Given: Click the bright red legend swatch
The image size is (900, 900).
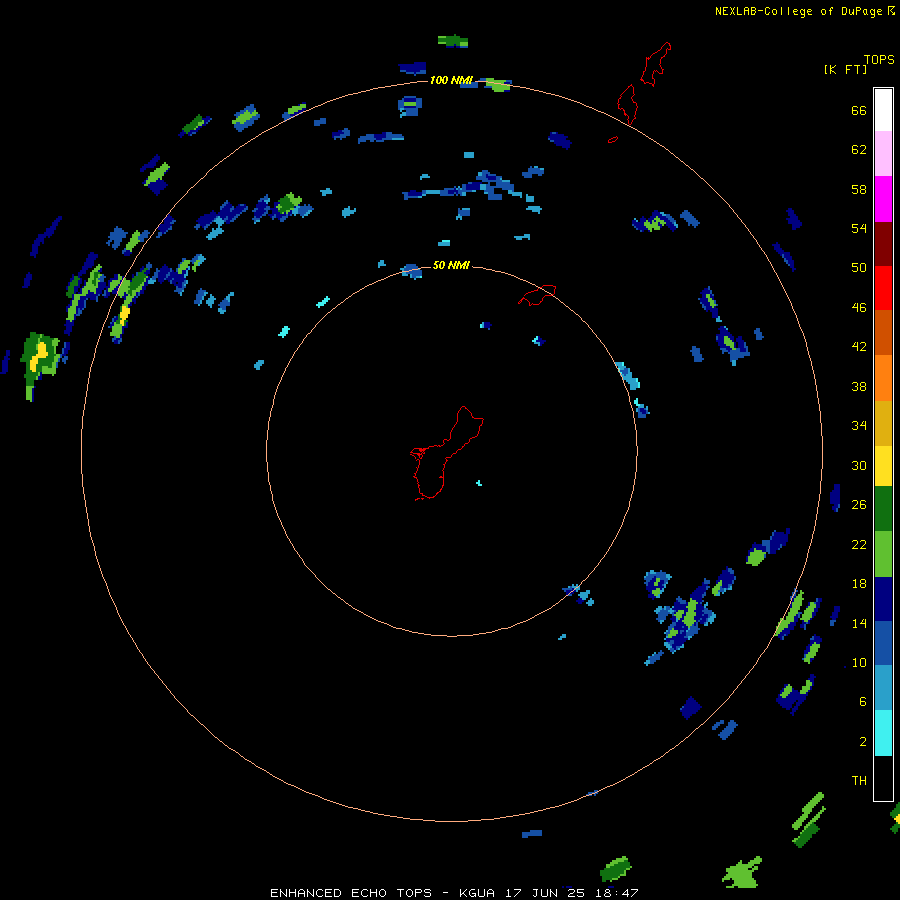Looking at the screenshot, I should (x=883, y=288).
